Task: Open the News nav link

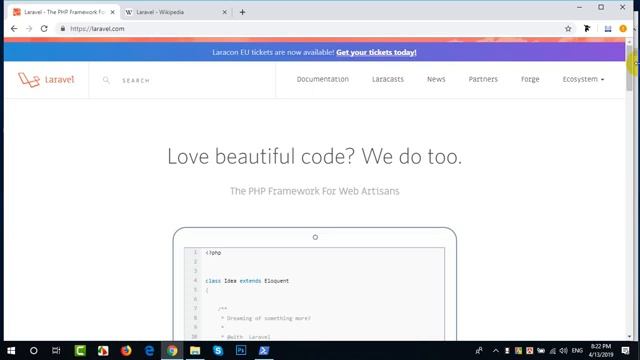Action: click(436, 79)
